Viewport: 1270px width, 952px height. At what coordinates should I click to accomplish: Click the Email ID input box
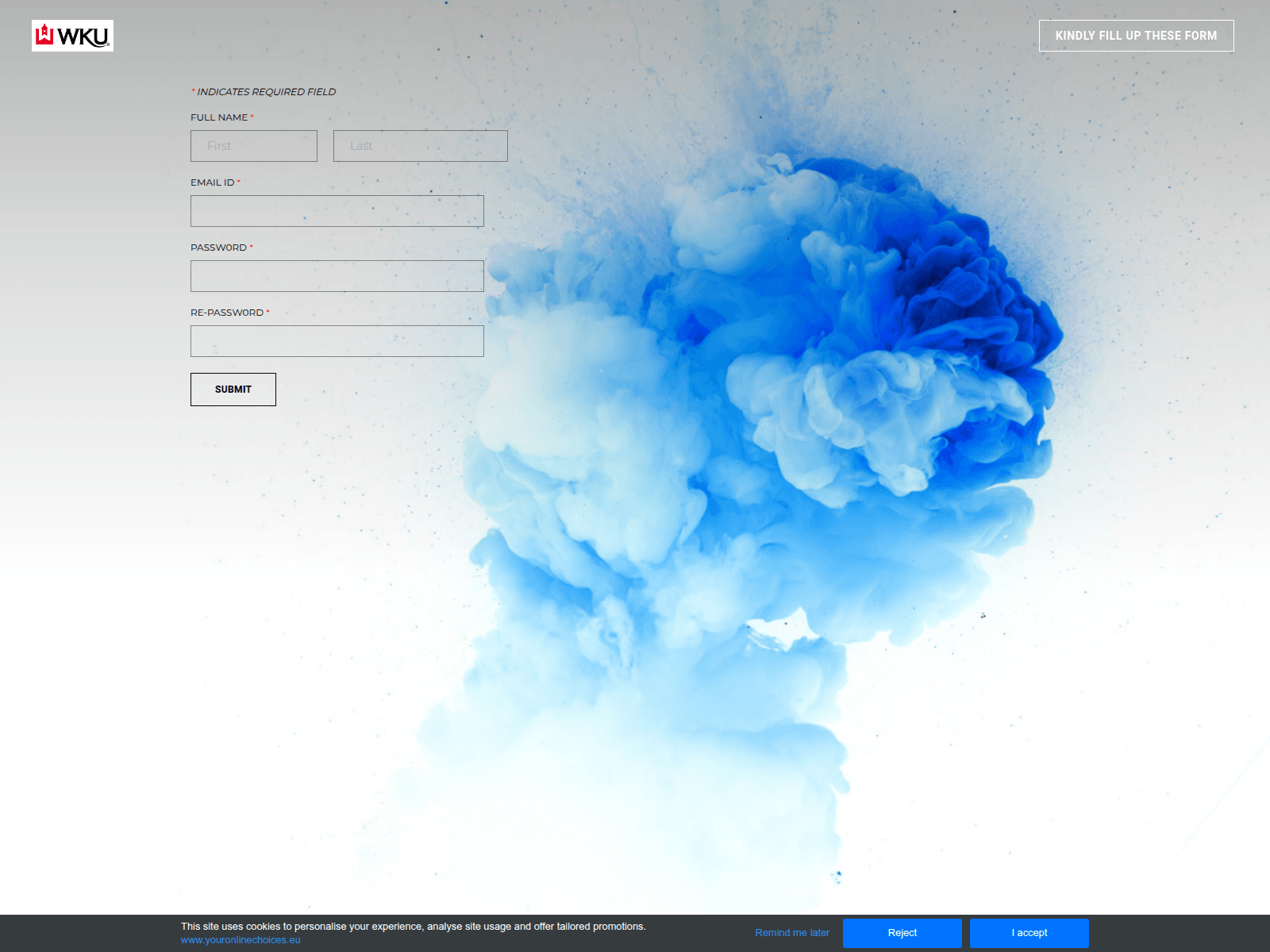pos(337,211)
